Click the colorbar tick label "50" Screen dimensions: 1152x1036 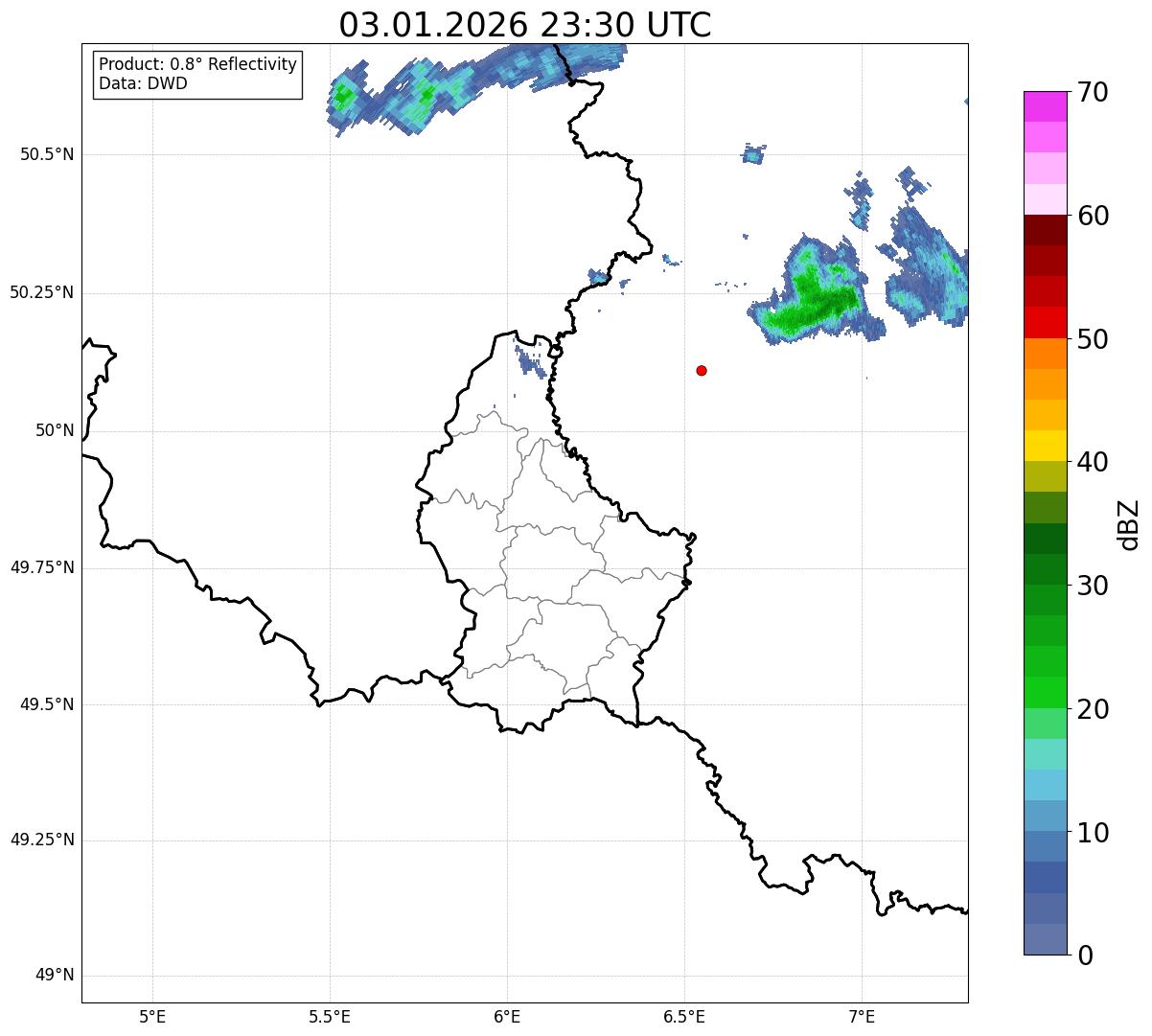coord(1093,339)
